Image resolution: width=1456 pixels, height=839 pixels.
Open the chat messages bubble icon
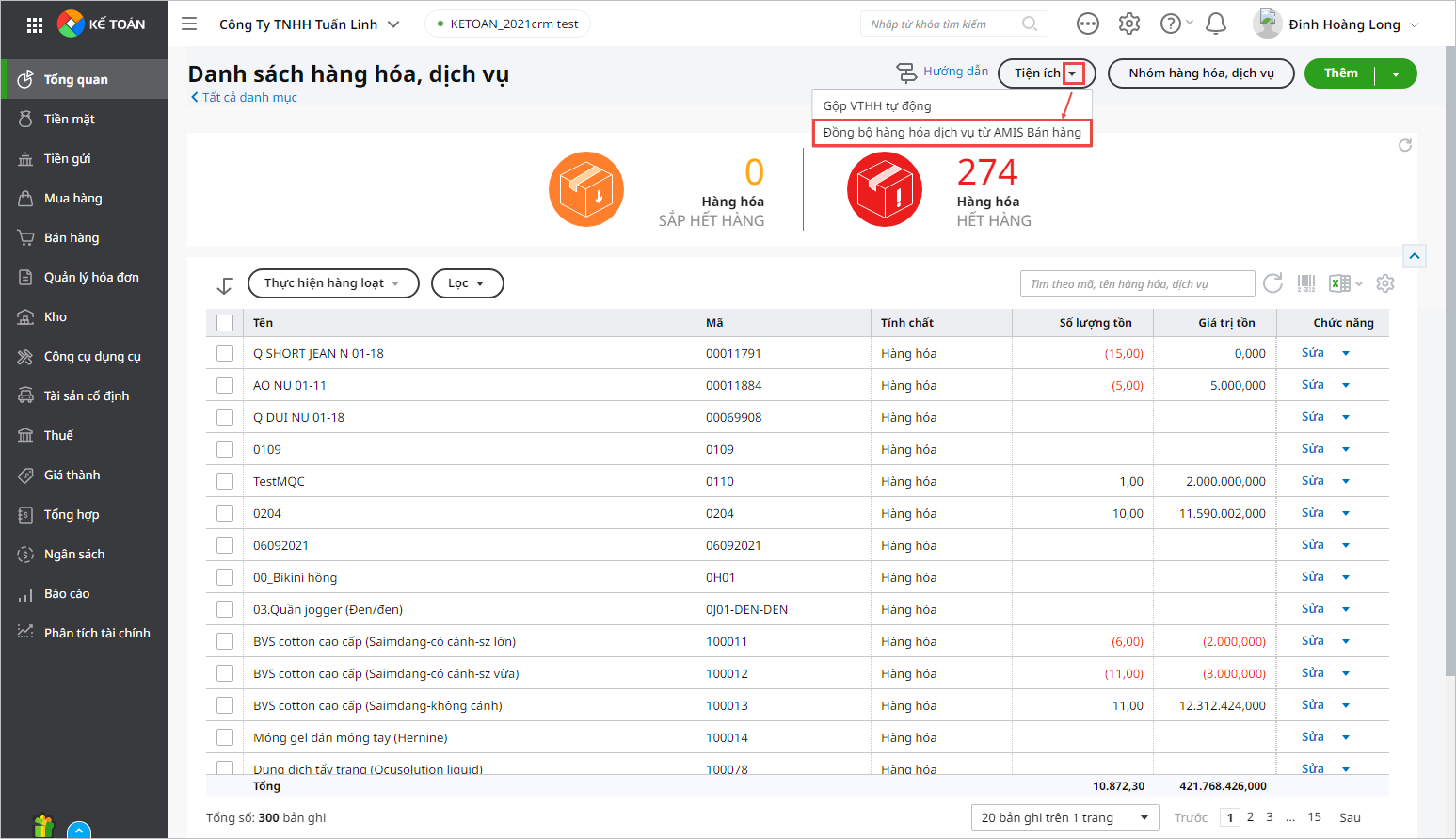[x=1088, y=24]
